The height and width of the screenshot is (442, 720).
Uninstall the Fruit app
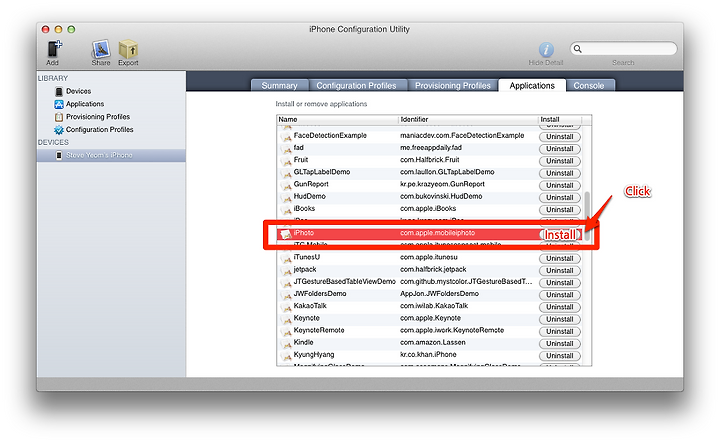tap(560, 161)
